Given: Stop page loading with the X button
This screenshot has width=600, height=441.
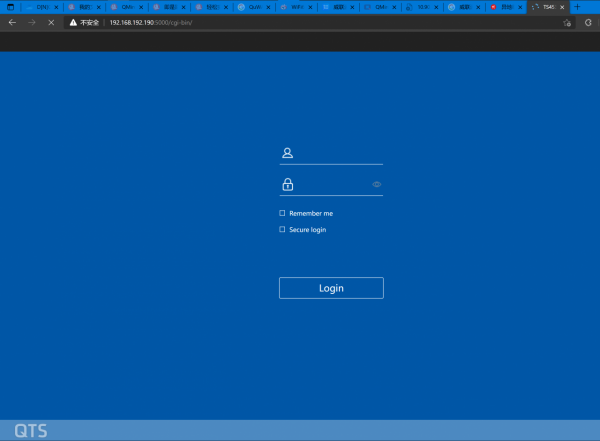Looking at the screenshot, I should [x=51, y=22].
